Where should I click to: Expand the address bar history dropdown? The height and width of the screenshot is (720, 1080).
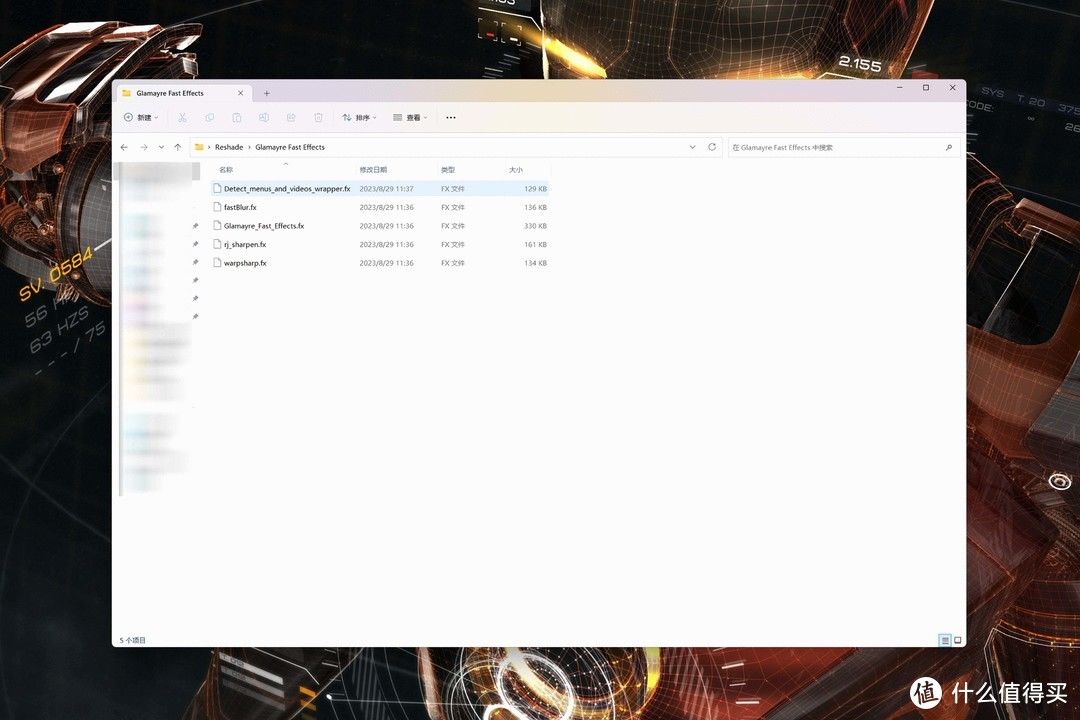pos(692,147)
